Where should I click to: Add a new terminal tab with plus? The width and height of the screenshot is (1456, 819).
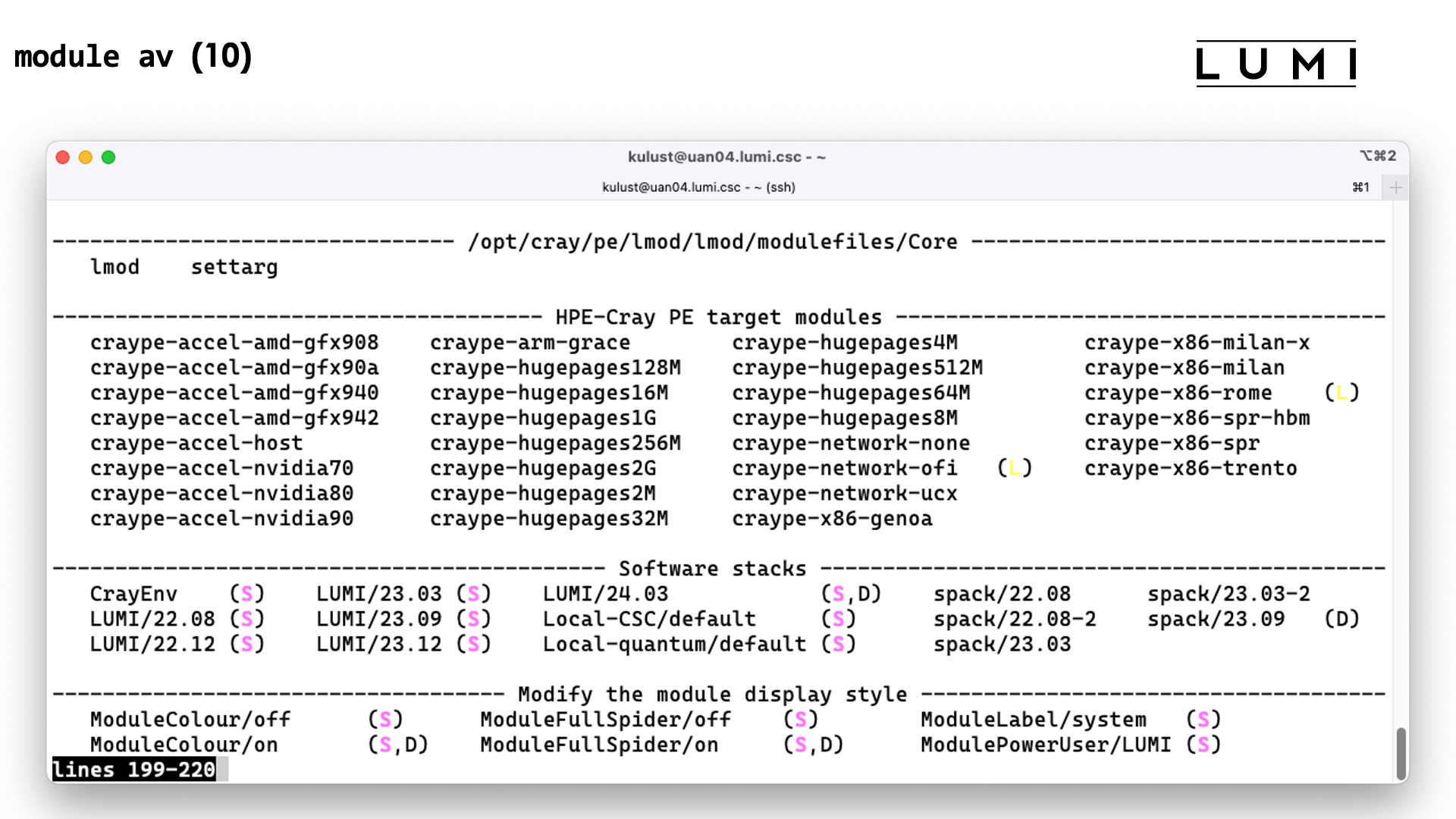1395,187
